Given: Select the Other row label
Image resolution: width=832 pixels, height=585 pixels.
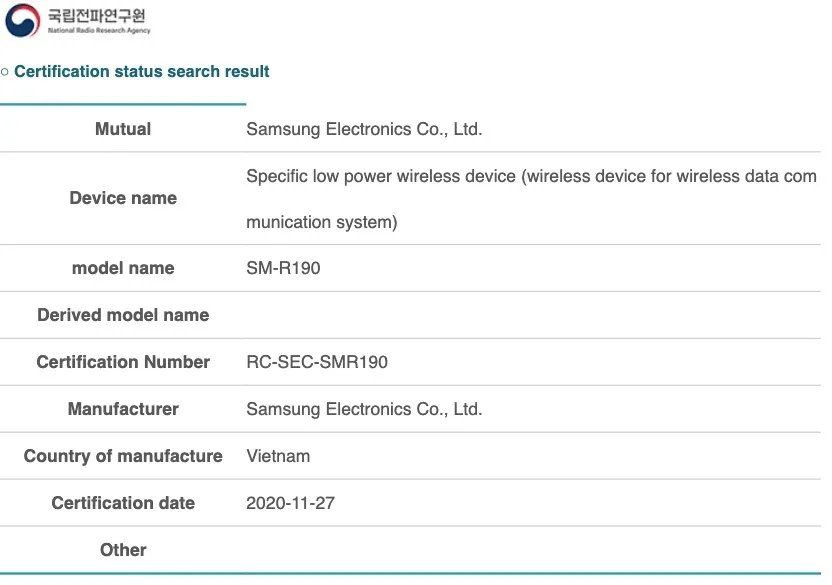Looking at the screenshot, I should (x=123, y=550).
